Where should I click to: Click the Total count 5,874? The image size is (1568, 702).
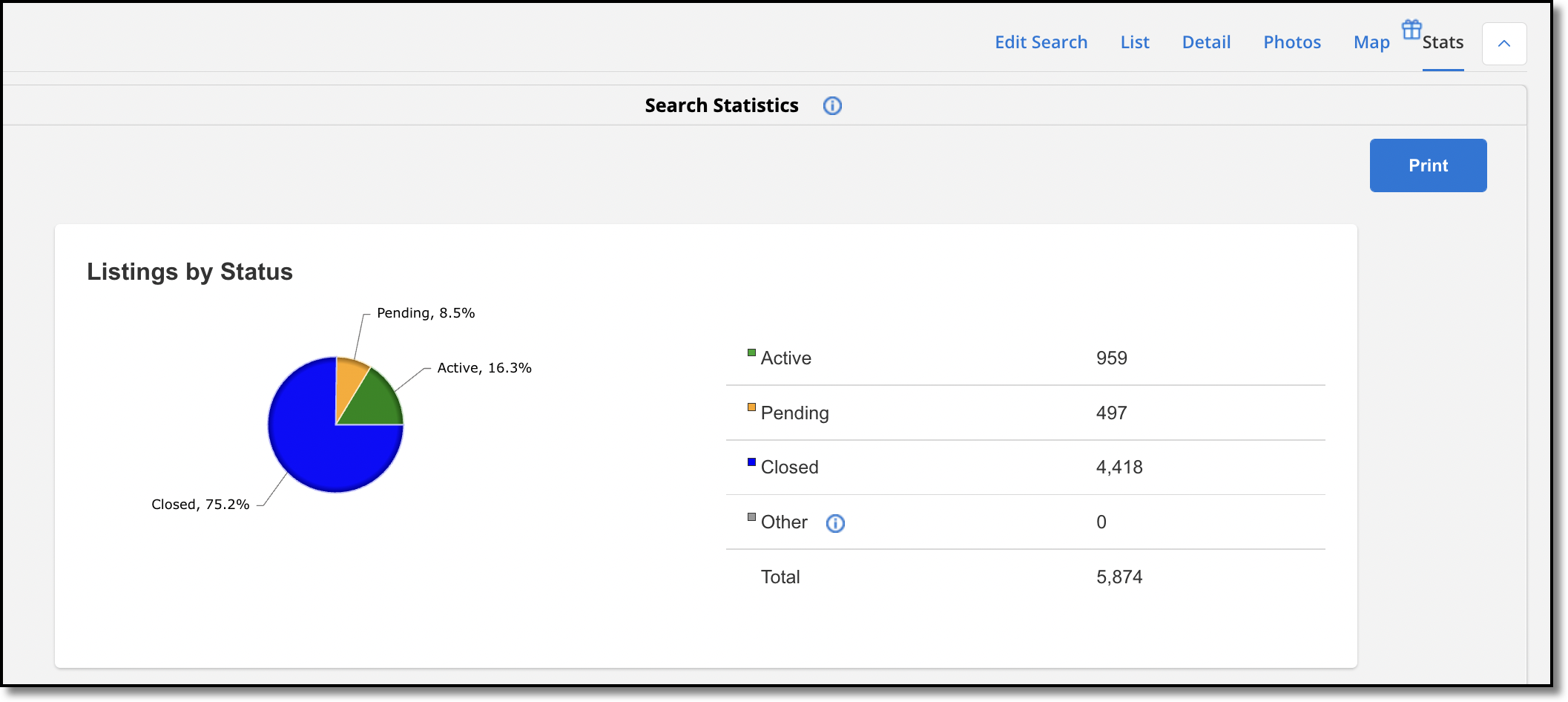[1119, 577]
